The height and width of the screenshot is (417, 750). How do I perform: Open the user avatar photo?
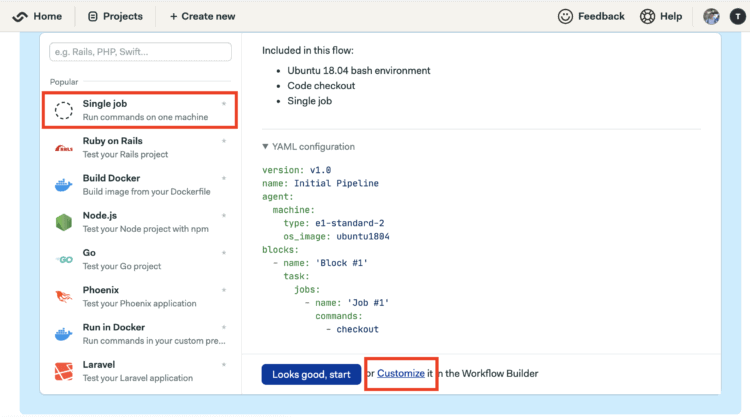(x=711, y=16)
